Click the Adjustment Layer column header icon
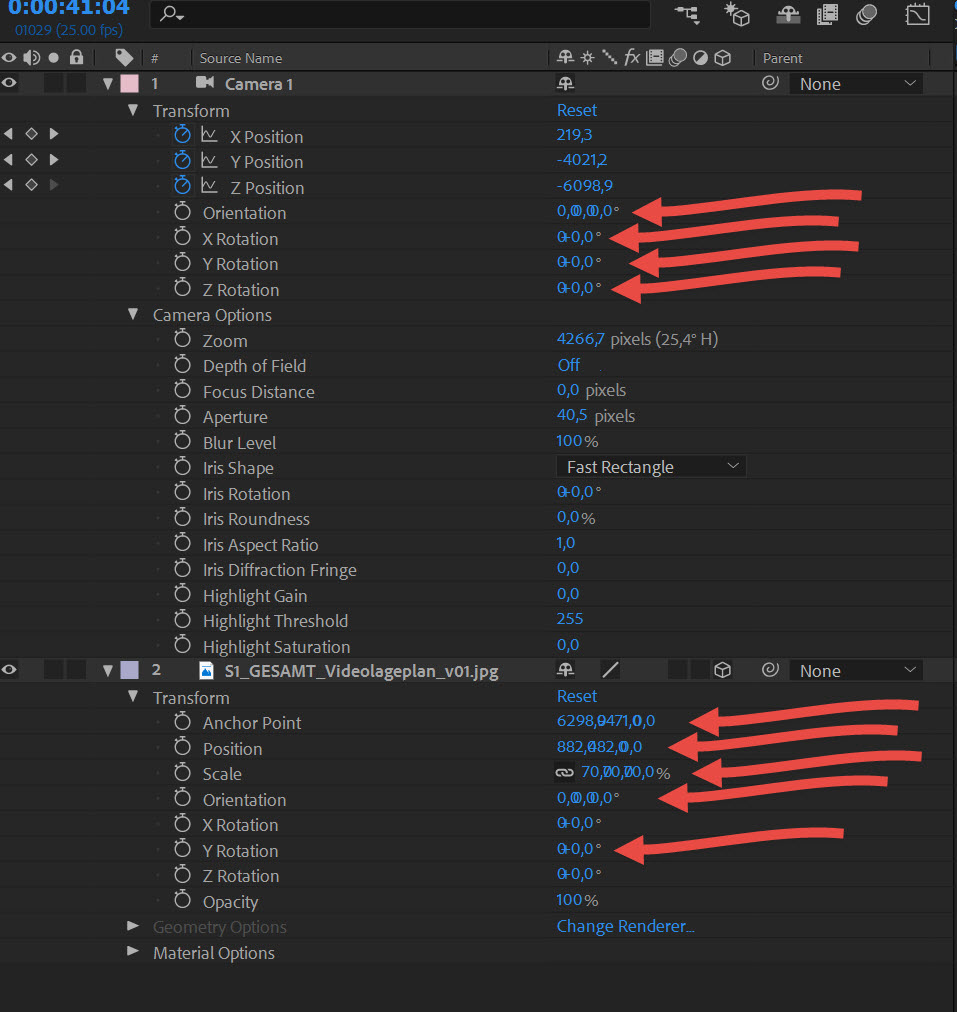 [x=700, y=58]
